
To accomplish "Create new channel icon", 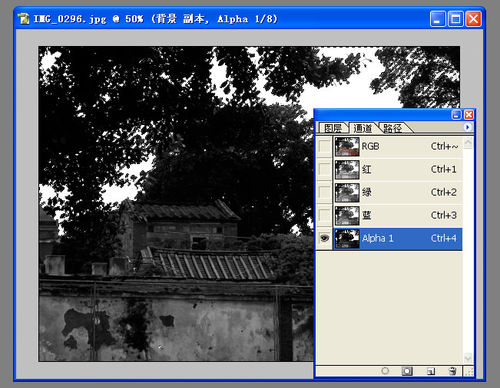I will [x=431, y=371].
